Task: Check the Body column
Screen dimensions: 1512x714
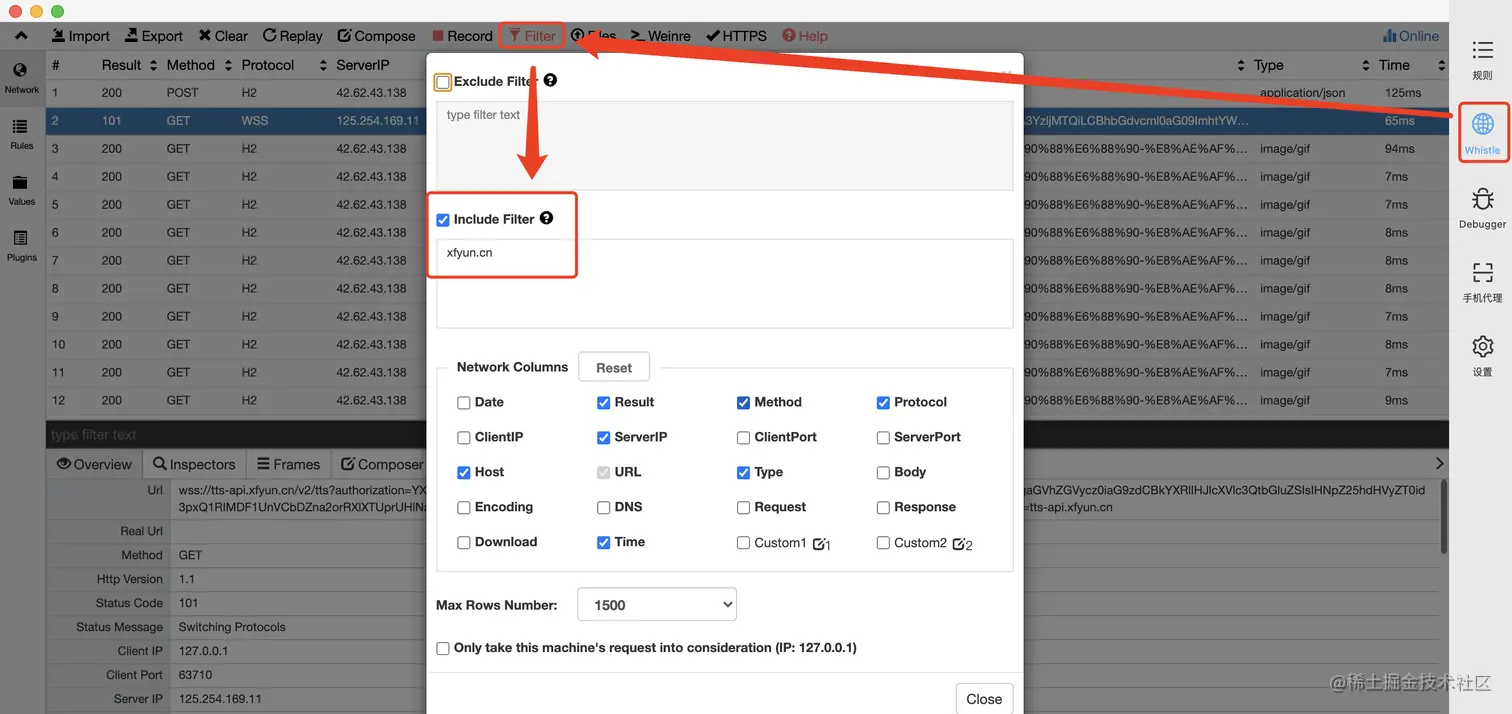Action: (x=884, y=473)
